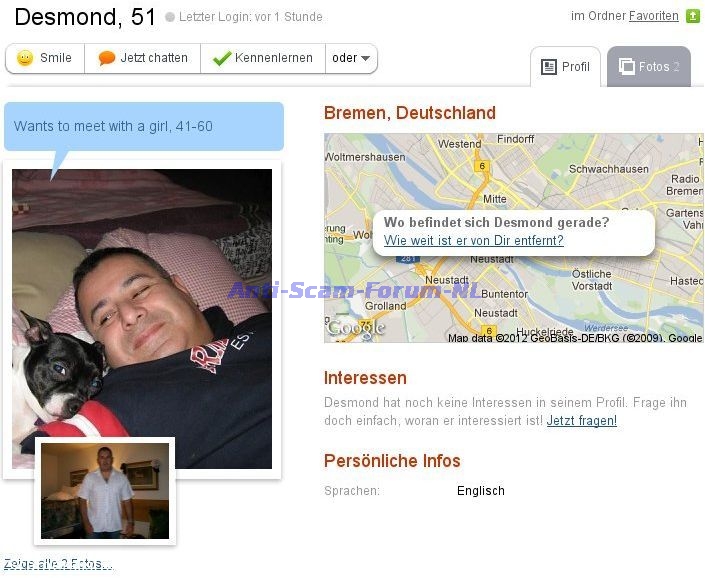The image size is (705, 578).
Task: Click the Fotos tab stacked-photos icon
Action: click(626, 67)
